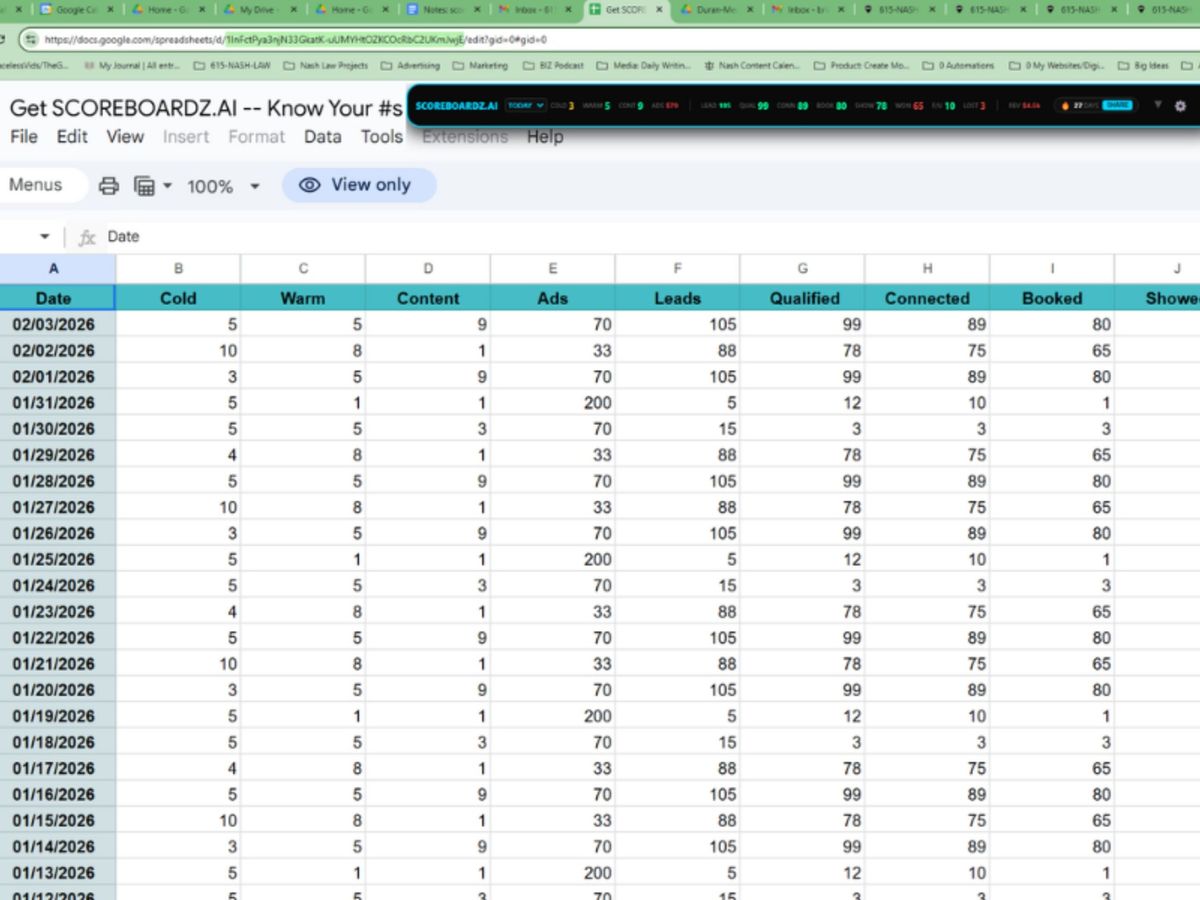
Task: Open the TODAY dropdown on the scoreboard
Action: (525, 105)
